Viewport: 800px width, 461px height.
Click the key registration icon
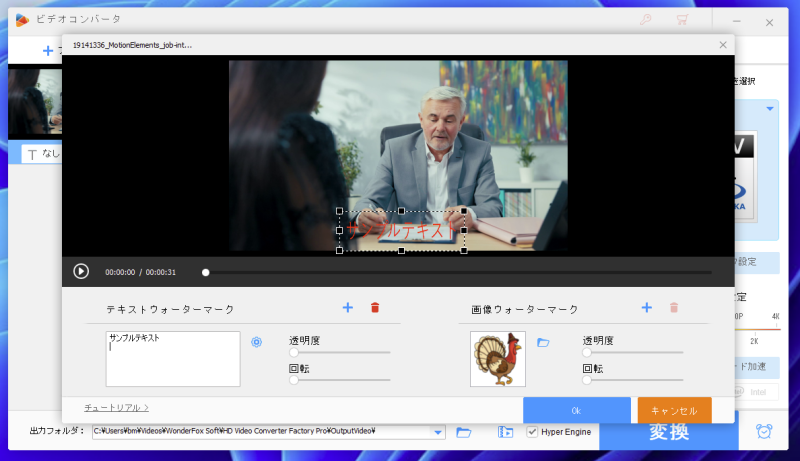coord(645,20)
